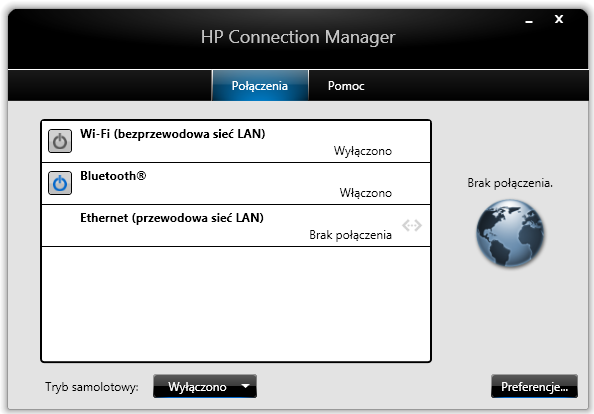Close the HP Connection Manager window
Viewport: 594px width, 414px height.
(559, 19)
